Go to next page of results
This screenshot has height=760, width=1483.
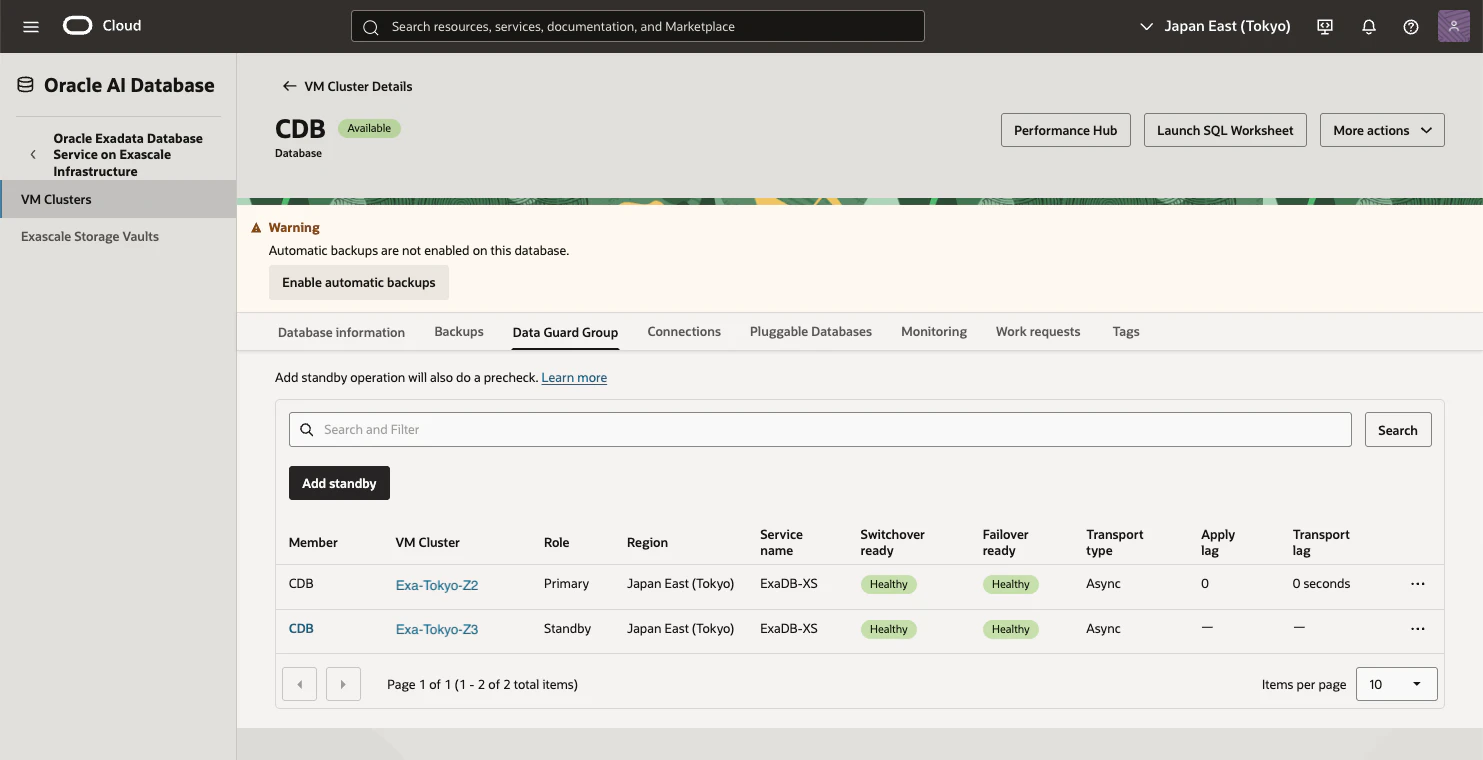click(x=343, y=684)
